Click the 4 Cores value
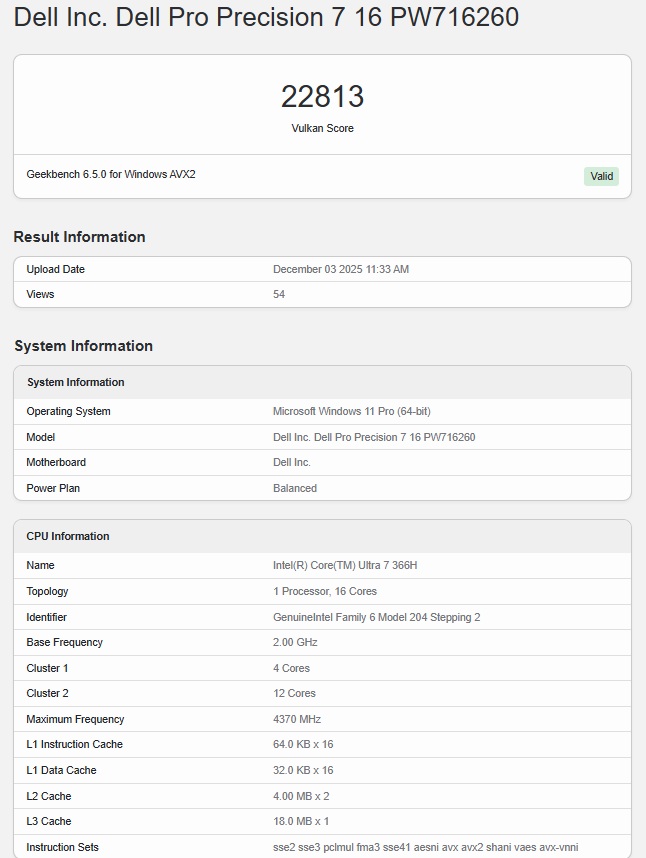Image resolution: width=646 pixels, height=858 pixels. point(291,668)
